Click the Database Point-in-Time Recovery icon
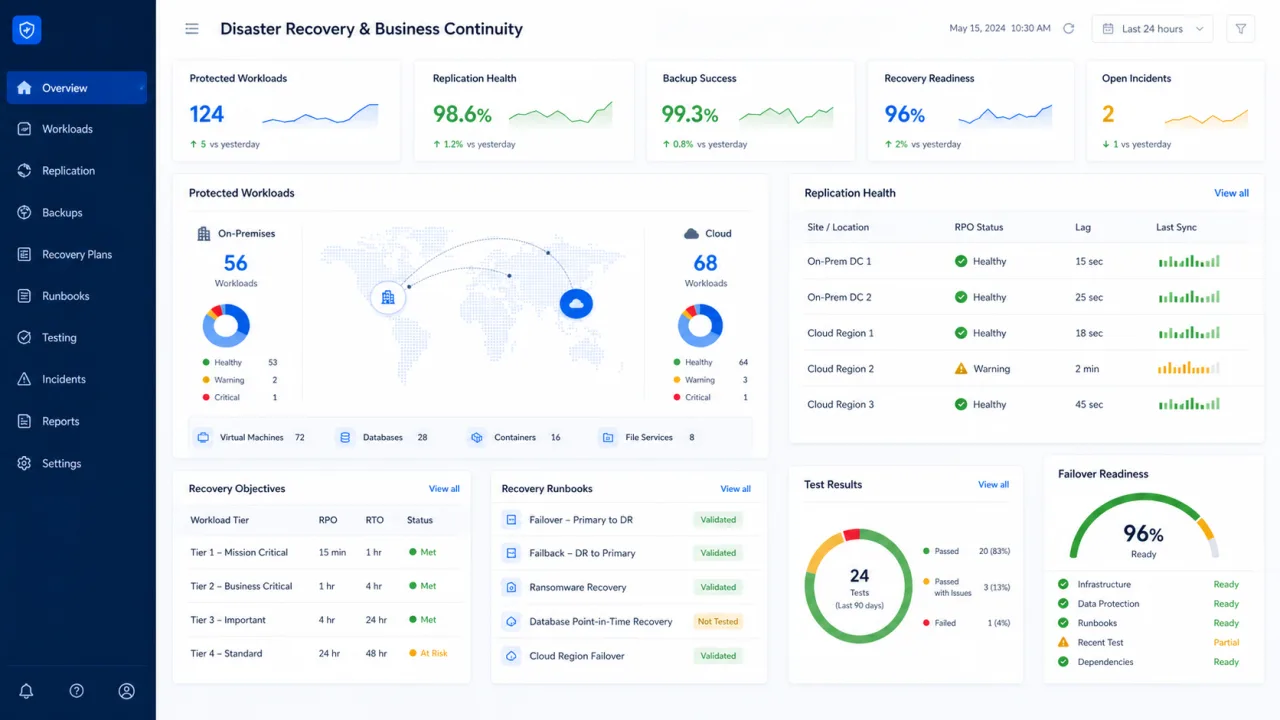The image size is (1280, 720). 511,621
